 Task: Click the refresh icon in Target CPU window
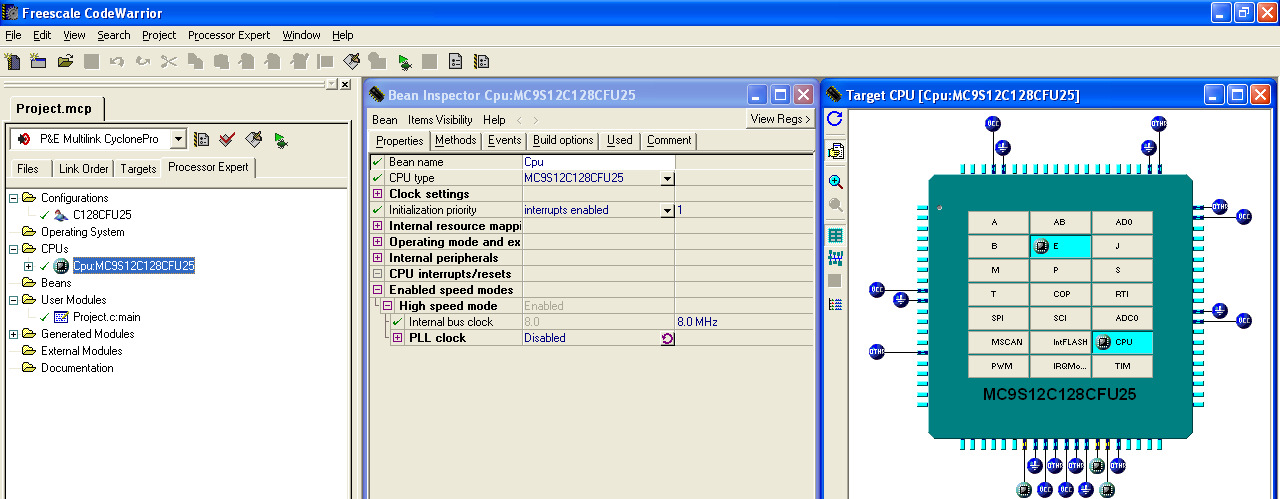point(835,119)
